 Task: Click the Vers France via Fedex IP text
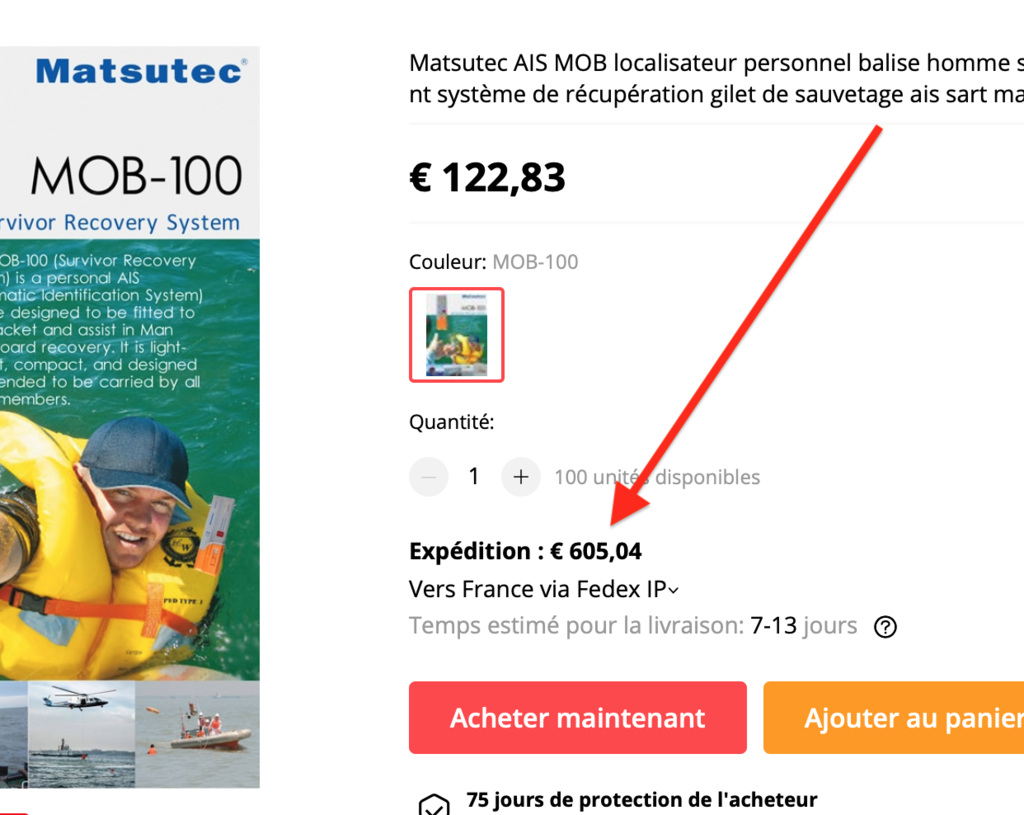coord(537,589)
